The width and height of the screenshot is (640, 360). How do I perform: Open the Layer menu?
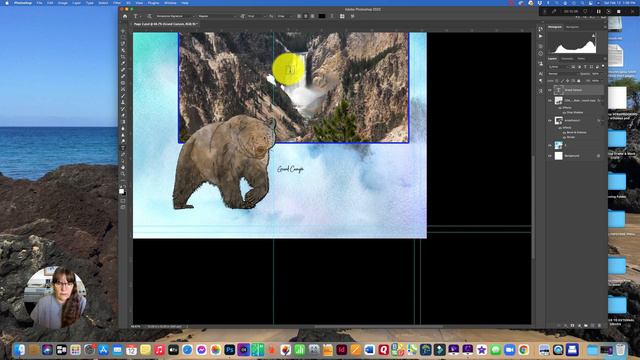76,3
